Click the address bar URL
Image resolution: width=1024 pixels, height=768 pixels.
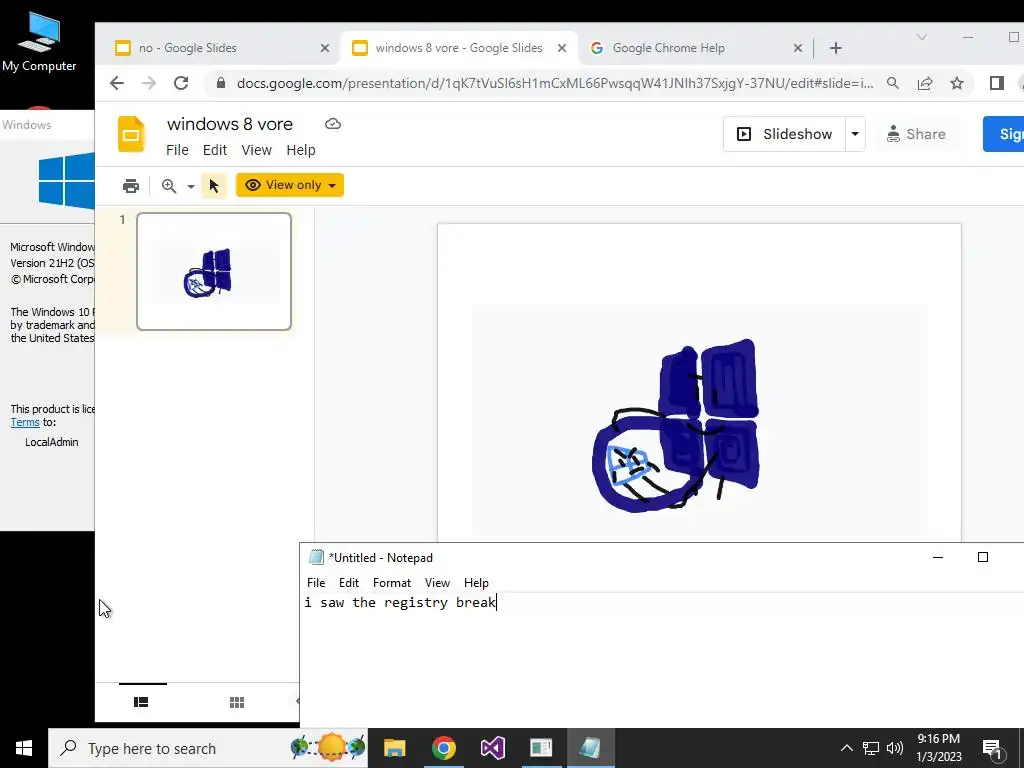point(555,84)
